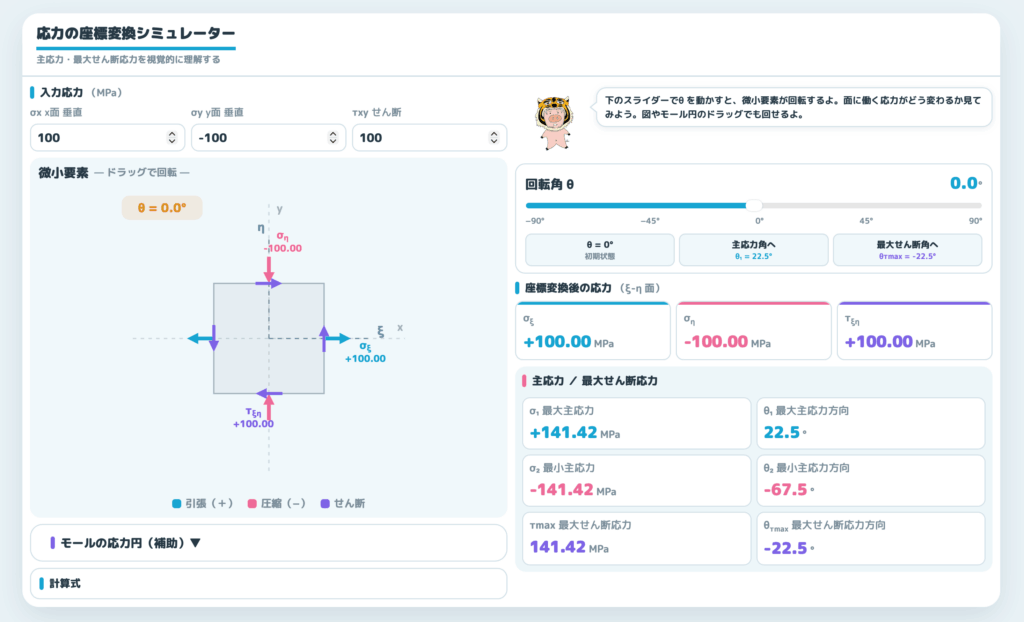Click the τxy shear input field

(x=429, y=138)
